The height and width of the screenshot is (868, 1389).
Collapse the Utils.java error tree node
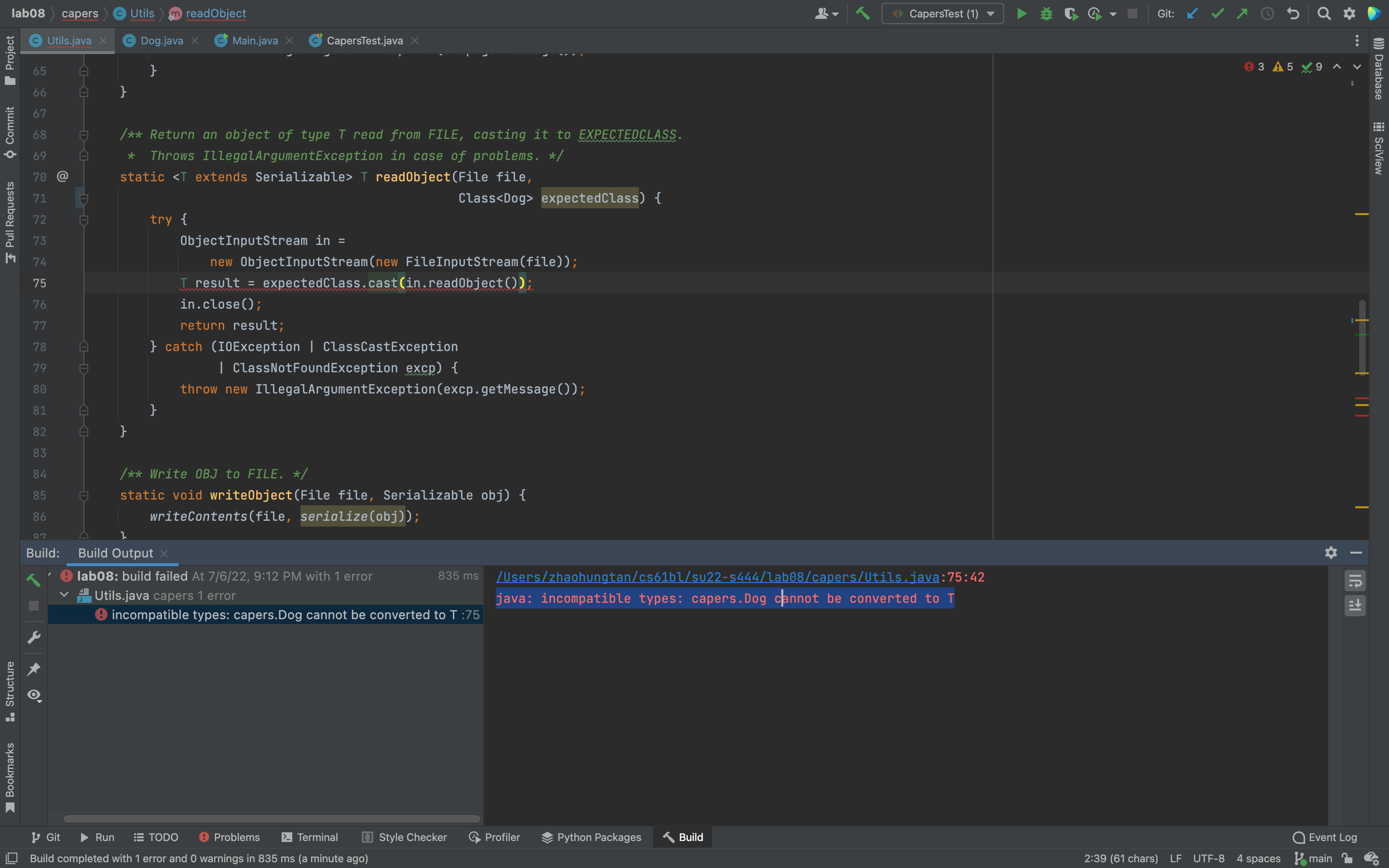[x=64, y=596]
